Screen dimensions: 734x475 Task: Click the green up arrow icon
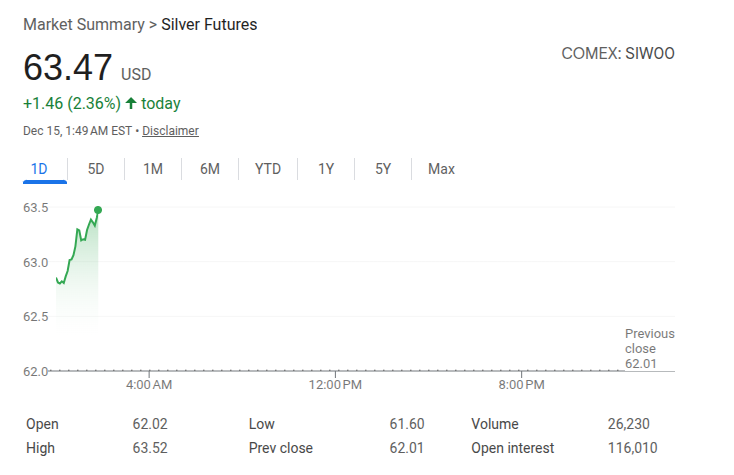(131, 103)
